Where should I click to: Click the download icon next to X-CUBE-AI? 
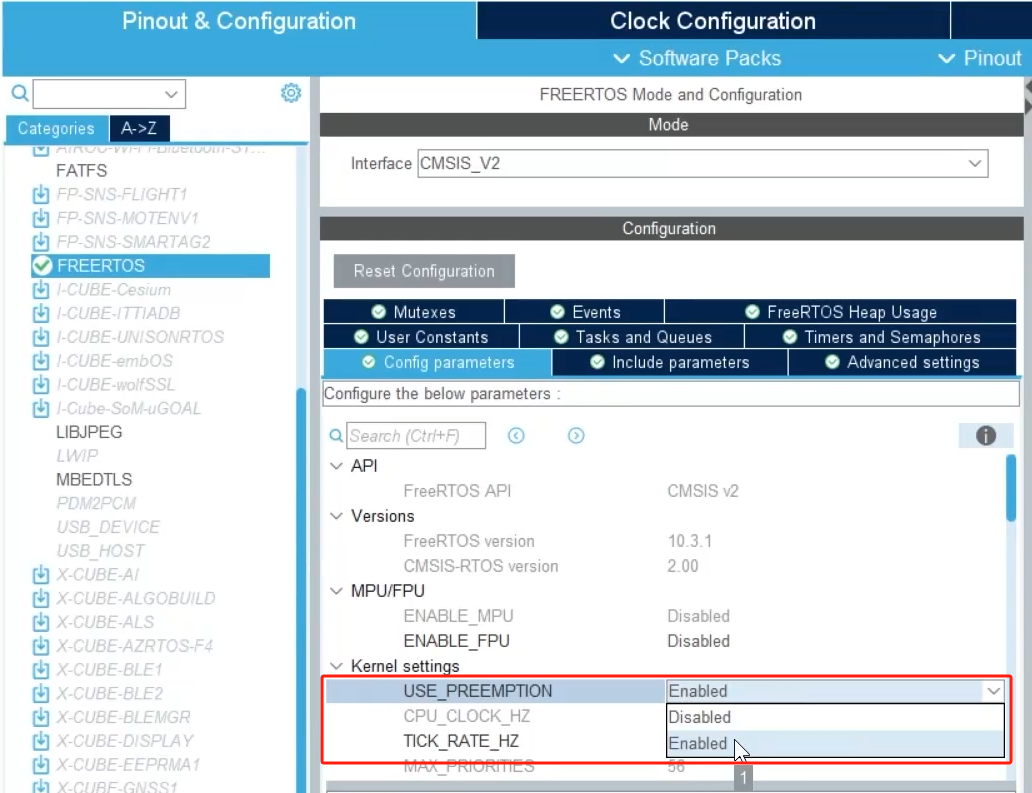tap(41, 575)
